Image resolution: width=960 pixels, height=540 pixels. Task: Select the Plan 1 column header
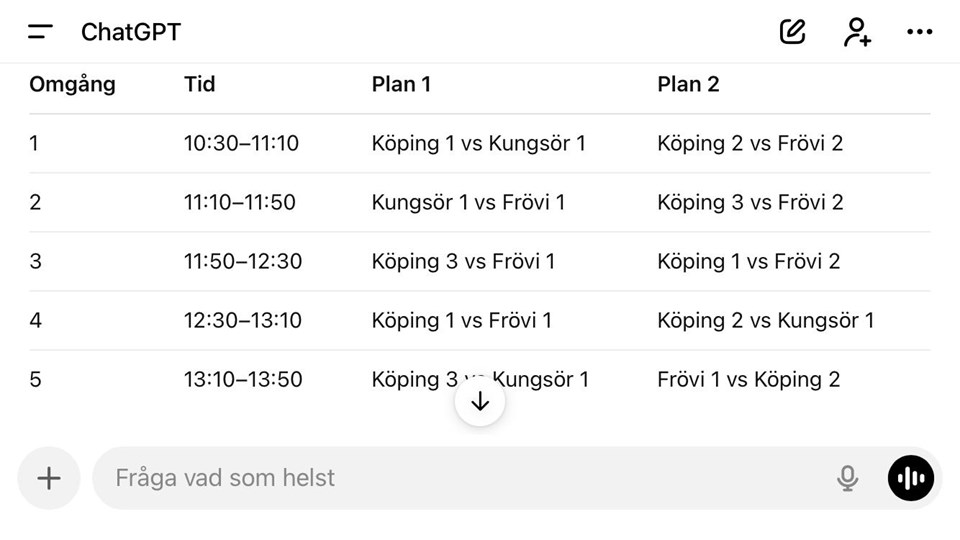click(x=401, y=84)
